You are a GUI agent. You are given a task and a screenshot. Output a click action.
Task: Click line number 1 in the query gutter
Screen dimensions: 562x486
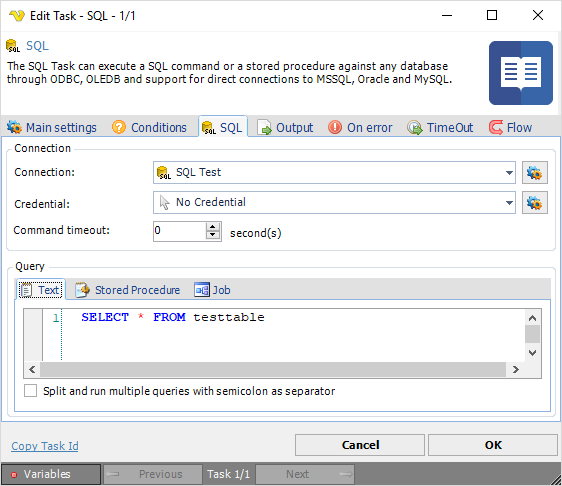click(x=56, y=318)
